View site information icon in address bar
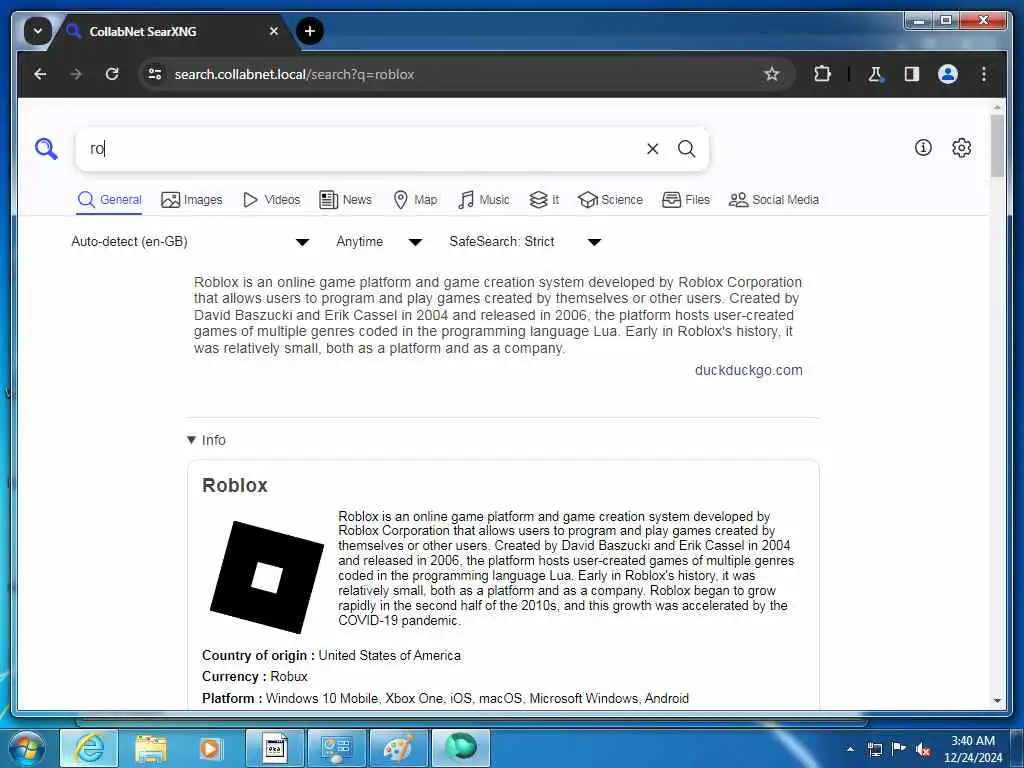 click(x=155, y=74)
